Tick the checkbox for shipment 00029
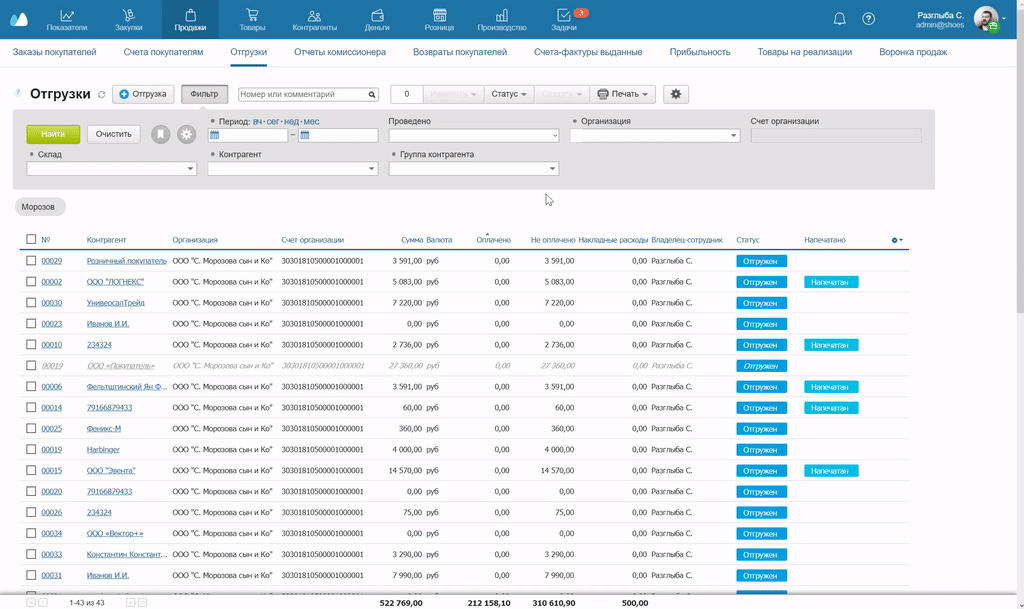Screen dimensions: 1024x609 [31, 261]
